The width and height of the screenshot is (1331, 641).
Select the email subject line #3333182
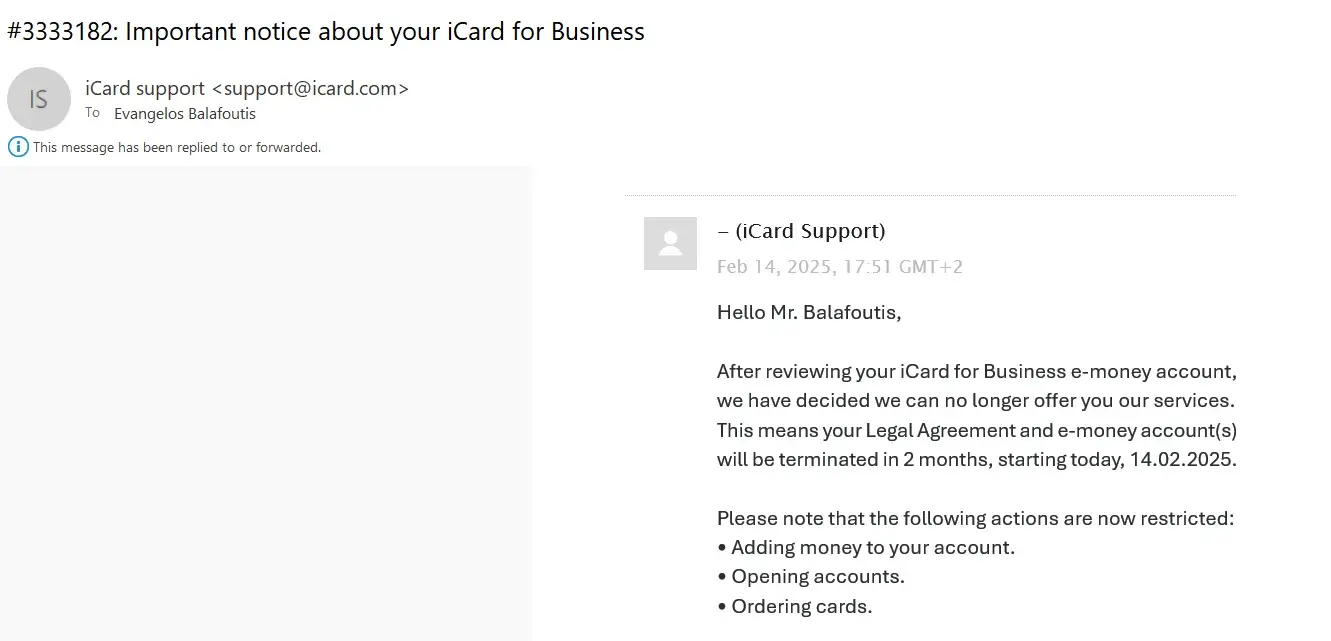[326, 32]
